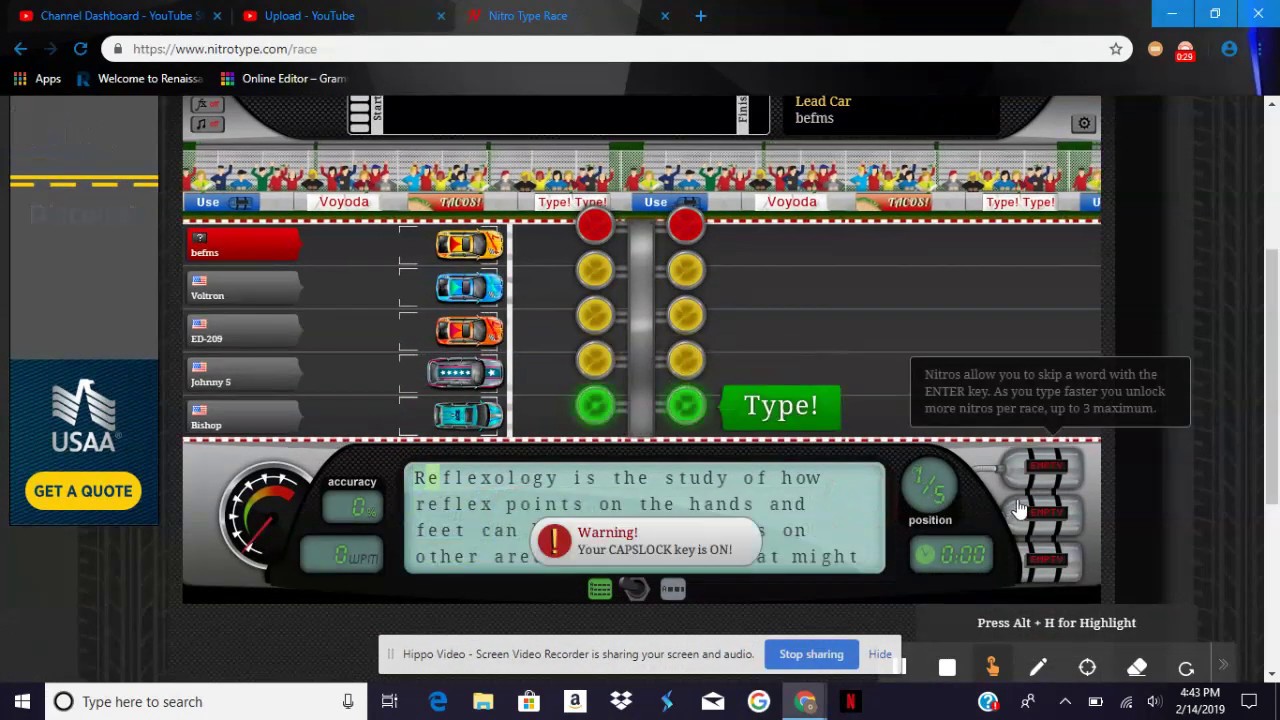
Task: Open a new browser tab
Action: (x=700, y=16)
